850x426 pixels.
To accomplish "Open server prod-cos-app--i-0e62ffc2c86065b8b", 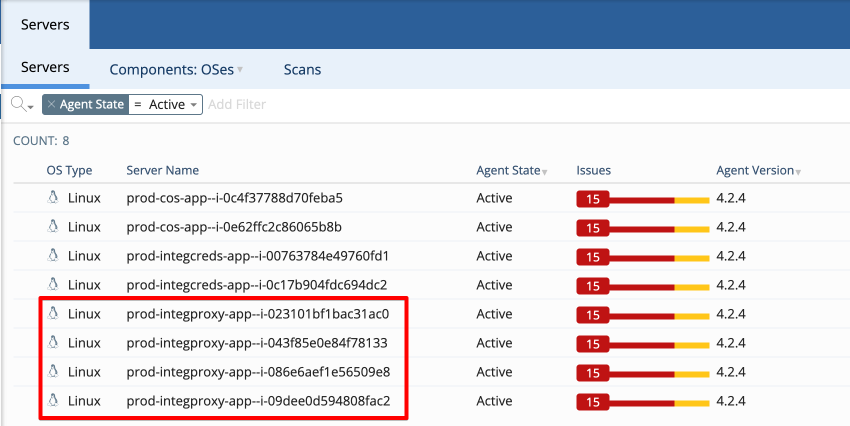I will [234, 227].
